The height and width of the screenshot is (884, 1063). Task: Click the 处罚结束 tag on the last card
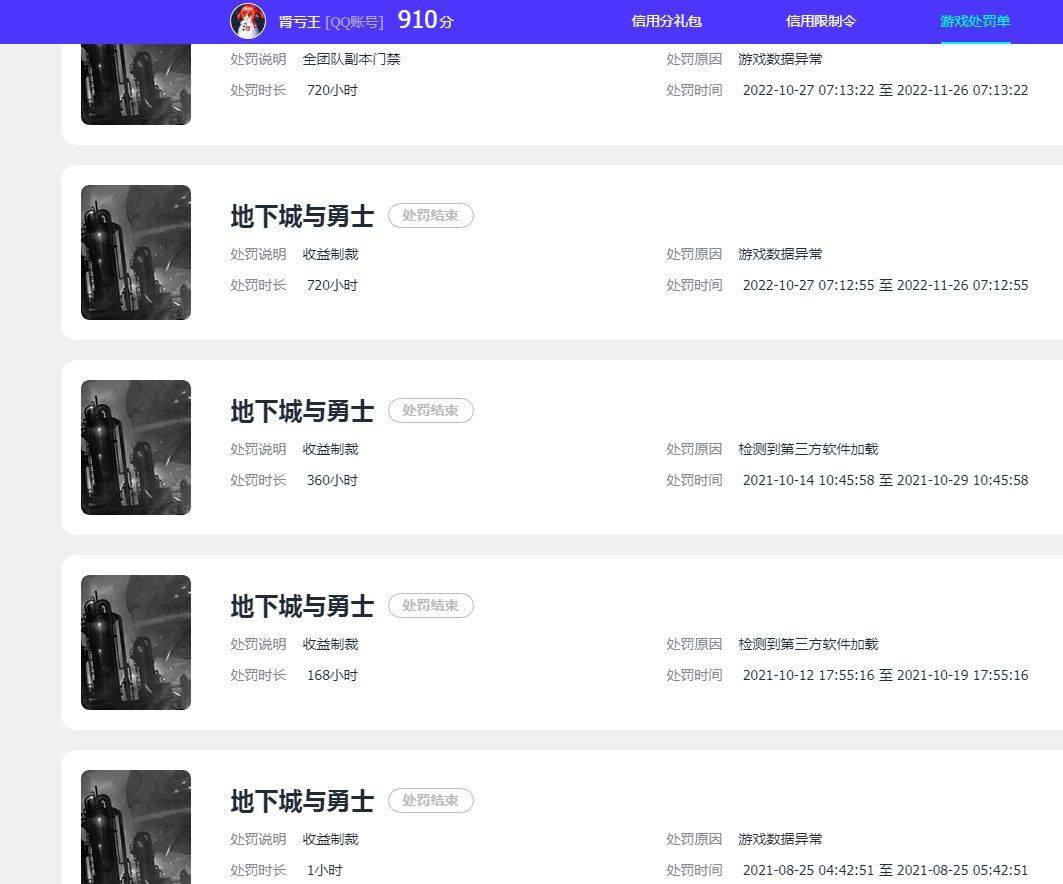pyautogui.click(x=430, y=800)
